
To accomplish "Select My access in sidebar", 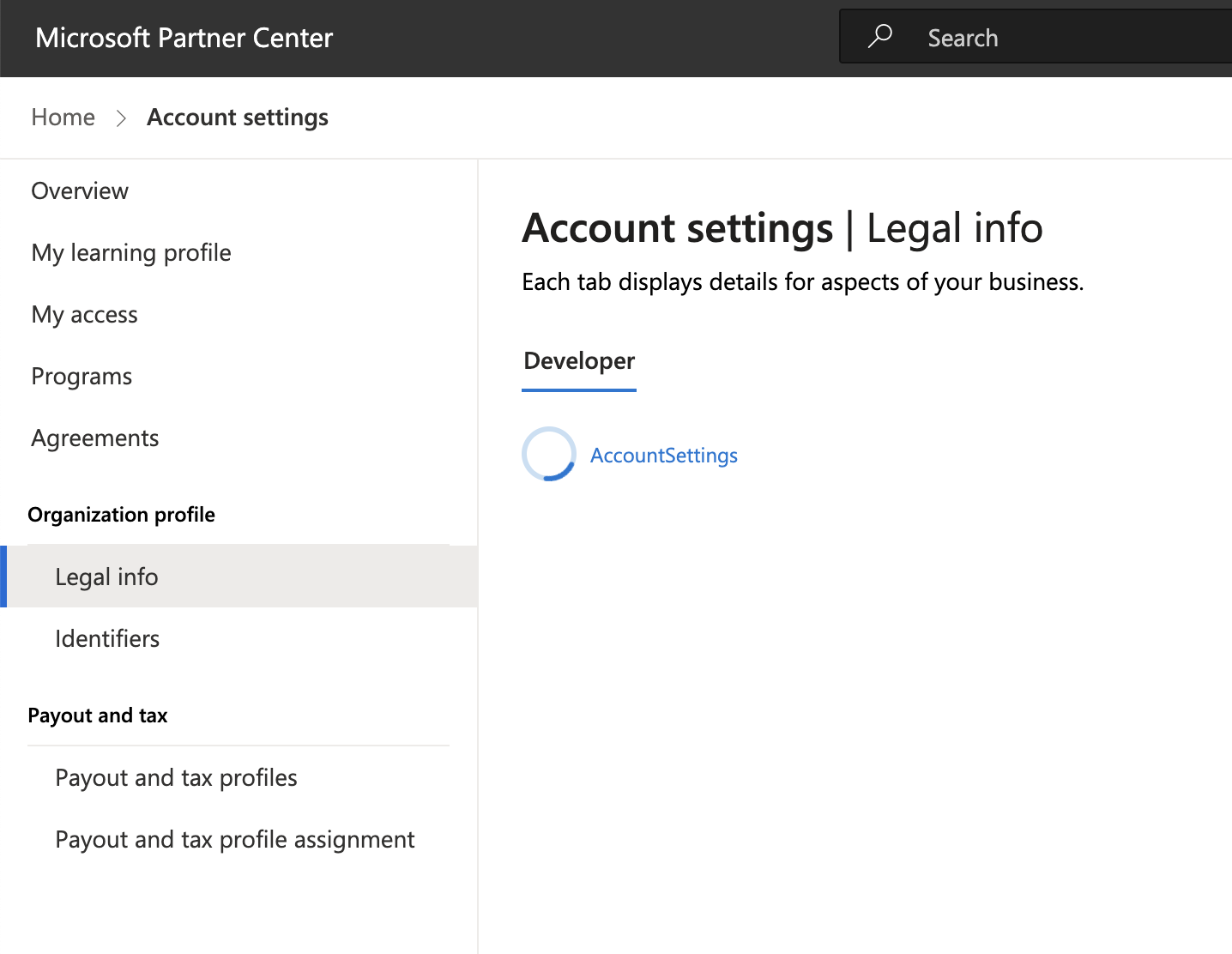I will (x=84, y=315).
